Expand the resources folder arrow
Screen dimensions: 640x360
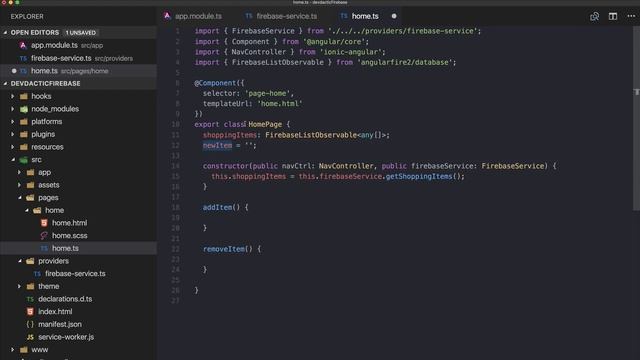13,147
